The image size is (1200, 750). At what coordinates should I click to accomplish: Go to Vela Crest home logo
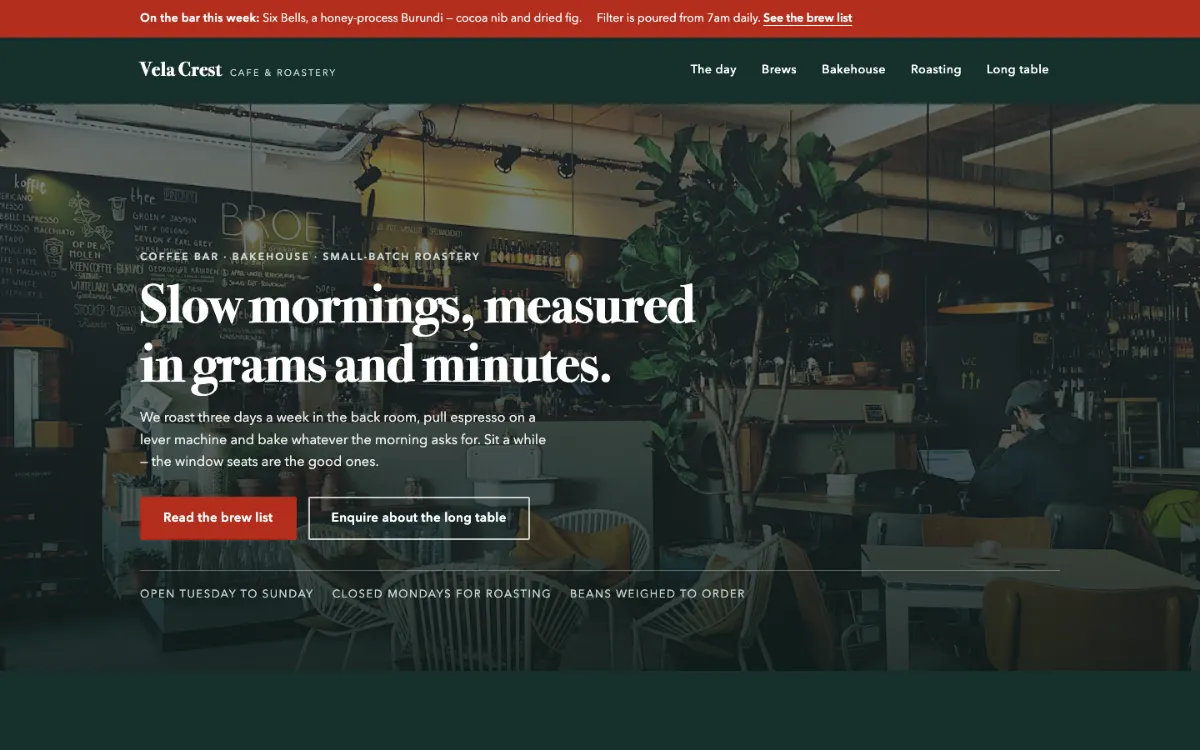click(x=238, y=70)
